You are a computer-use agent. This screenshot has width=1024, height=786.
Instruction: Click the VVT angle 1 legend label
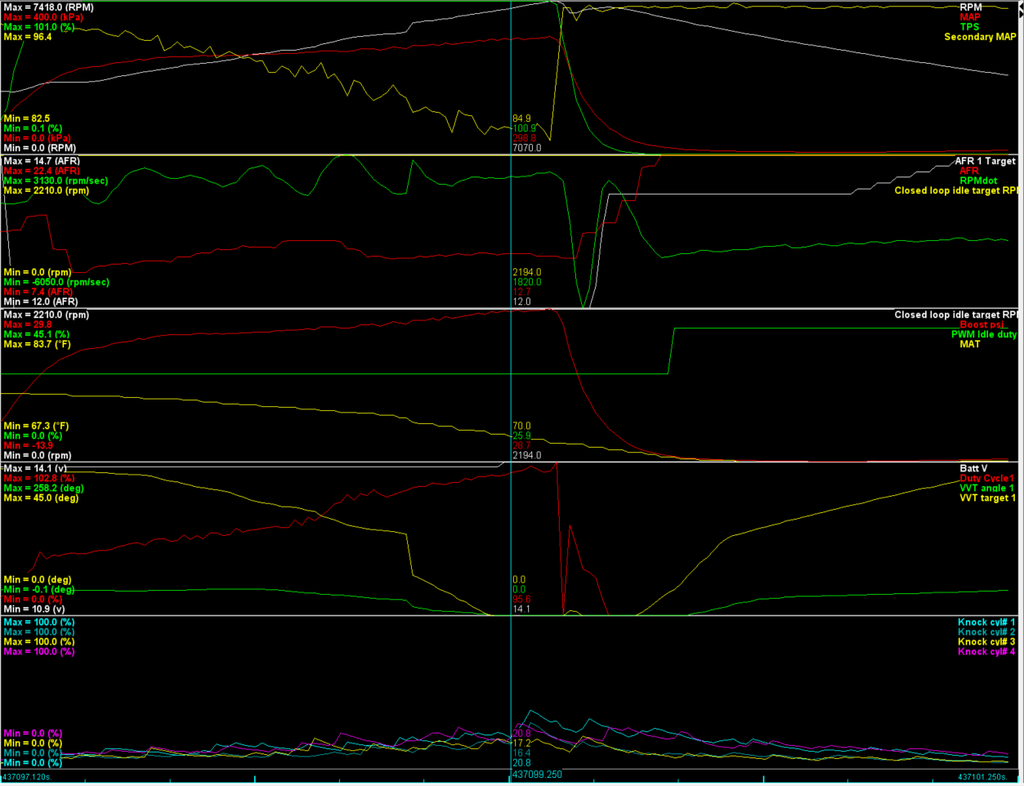(x=987, y=488)
